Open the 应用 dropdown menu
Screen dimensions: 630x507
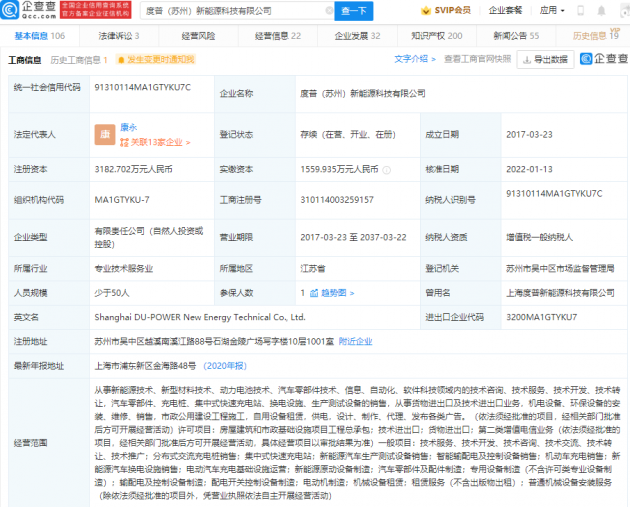[x=552, y=10]
